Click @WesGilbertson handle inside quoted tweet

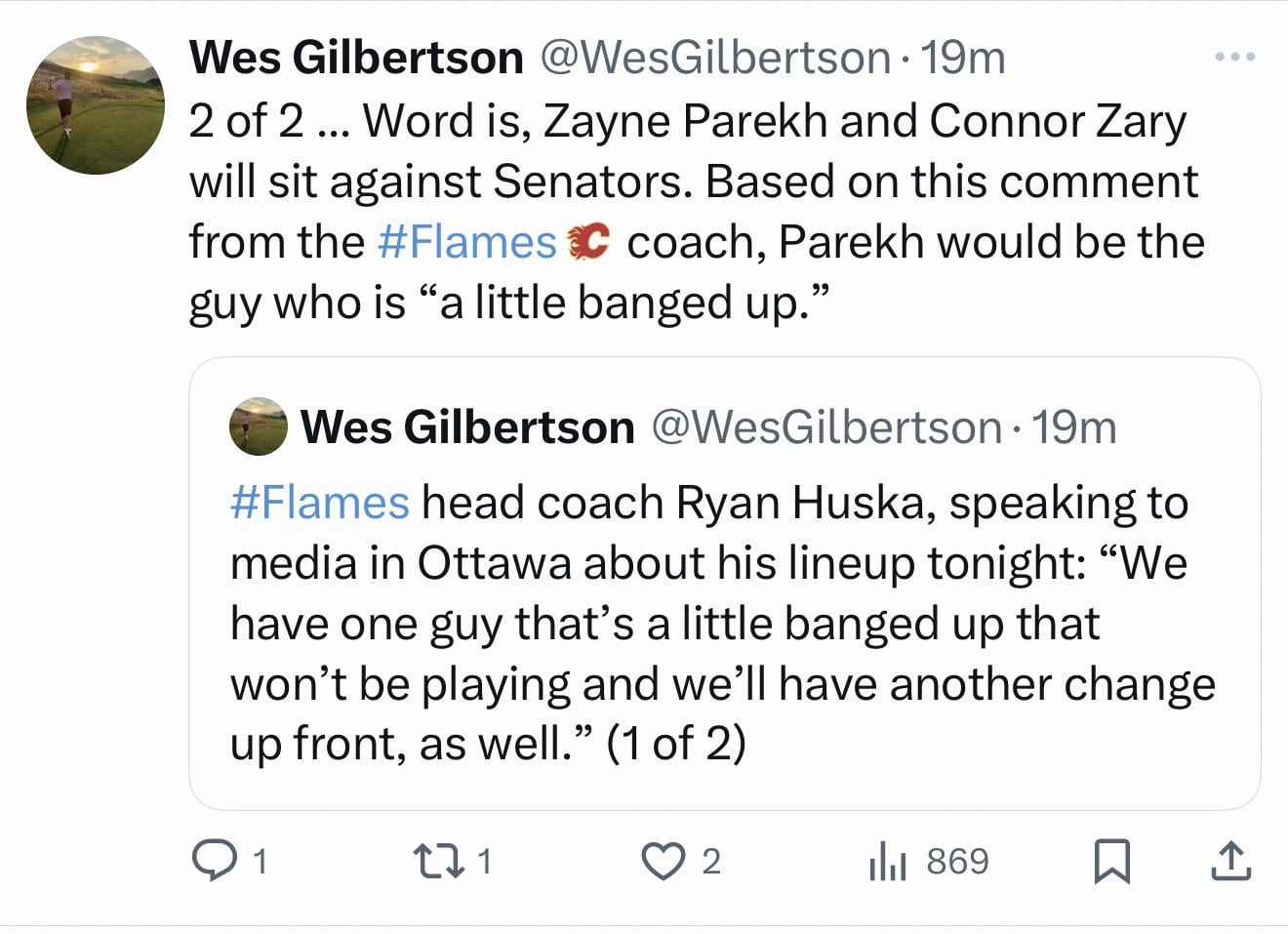pyautogui.click(x=825, y=427)
